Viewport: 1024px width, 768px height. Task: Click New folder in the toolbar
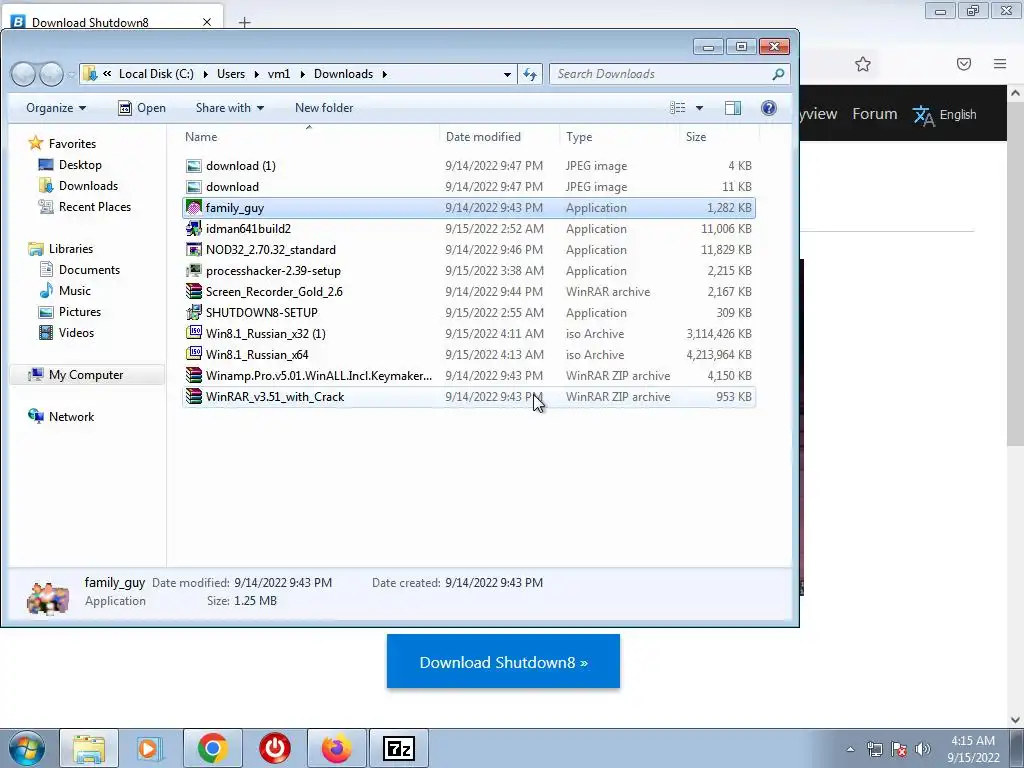coord(324,108)
